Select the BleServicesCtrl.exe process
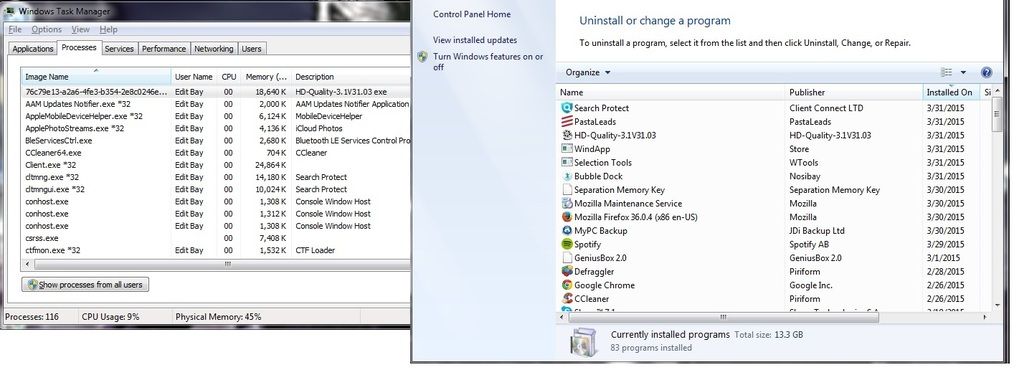Screen dimensions: 1024x370 click(x=217, y=140)
